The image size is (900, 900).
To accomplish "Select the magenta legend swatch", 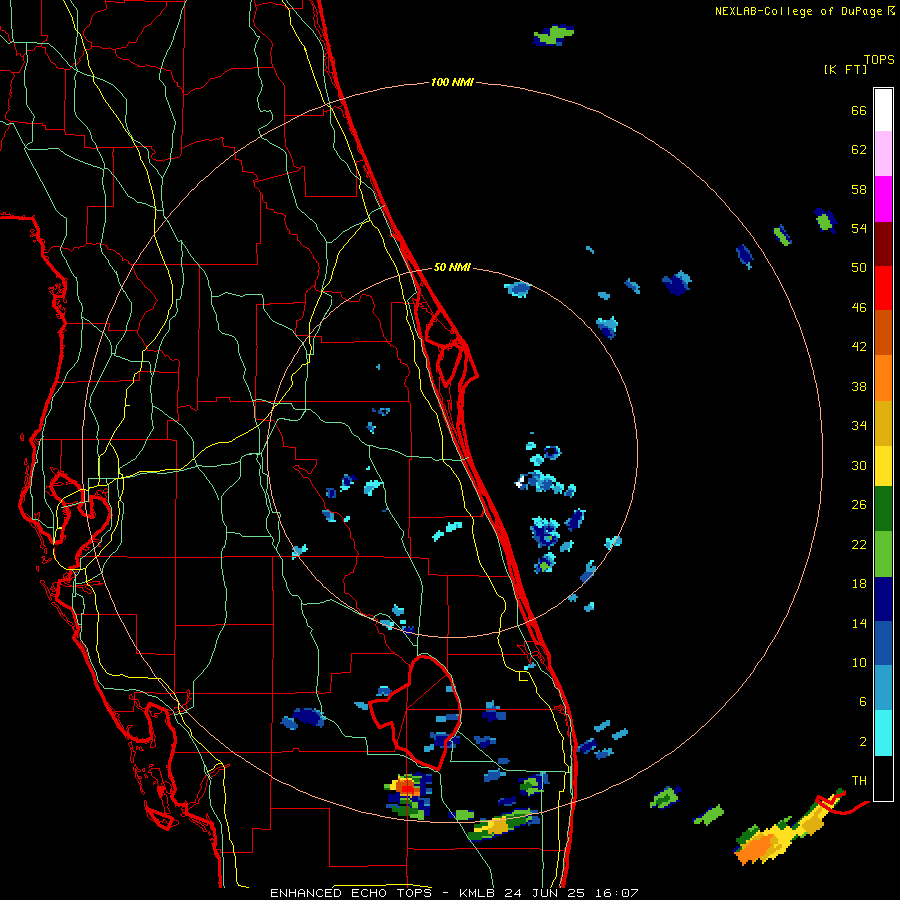I will pyautogui.click(x=883, y=199).
